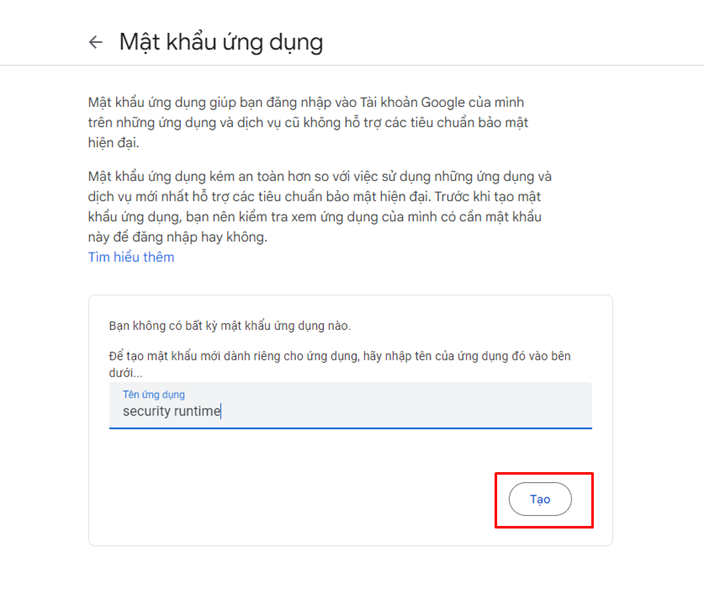Screen dimensions: 704x595
Task: Click the text 'này để đăng nhập hay không.'
Action: pos(178,238)
